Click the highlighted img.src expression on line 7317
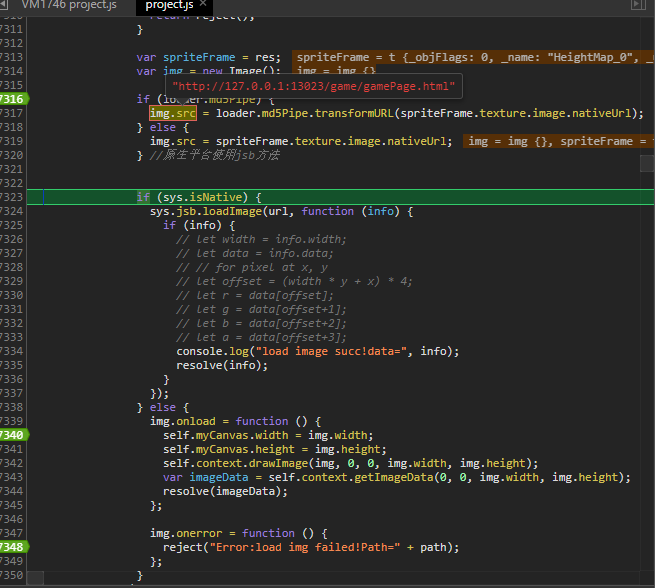This screenshot has width=655, height=588. 173,113
